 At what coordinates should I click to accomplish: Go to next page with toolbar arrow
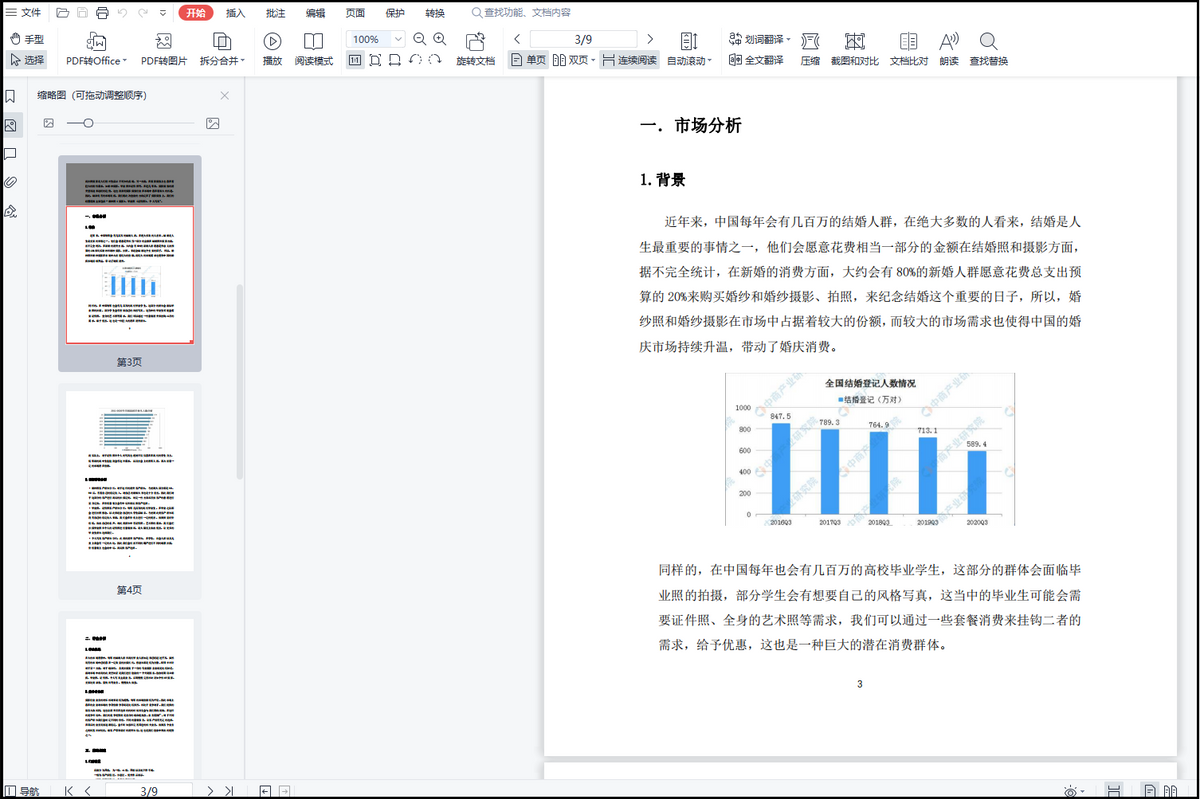pos(651,39)
